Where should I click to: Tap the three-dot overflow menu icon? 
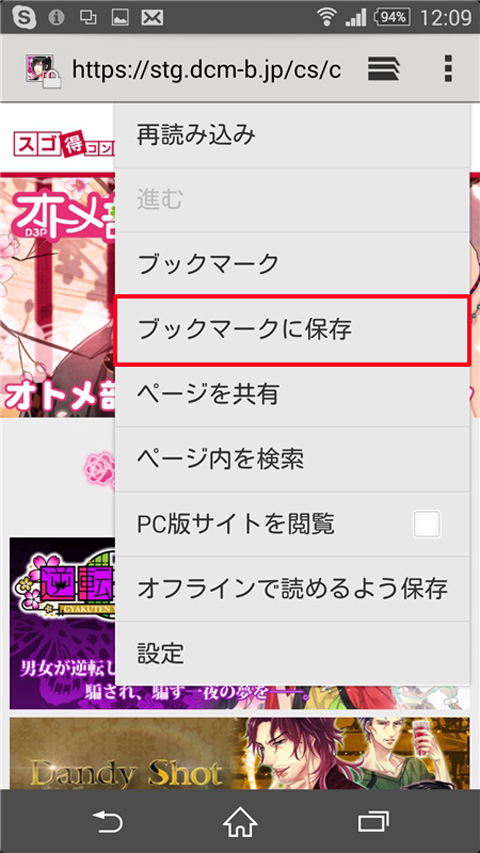(448, 69)
